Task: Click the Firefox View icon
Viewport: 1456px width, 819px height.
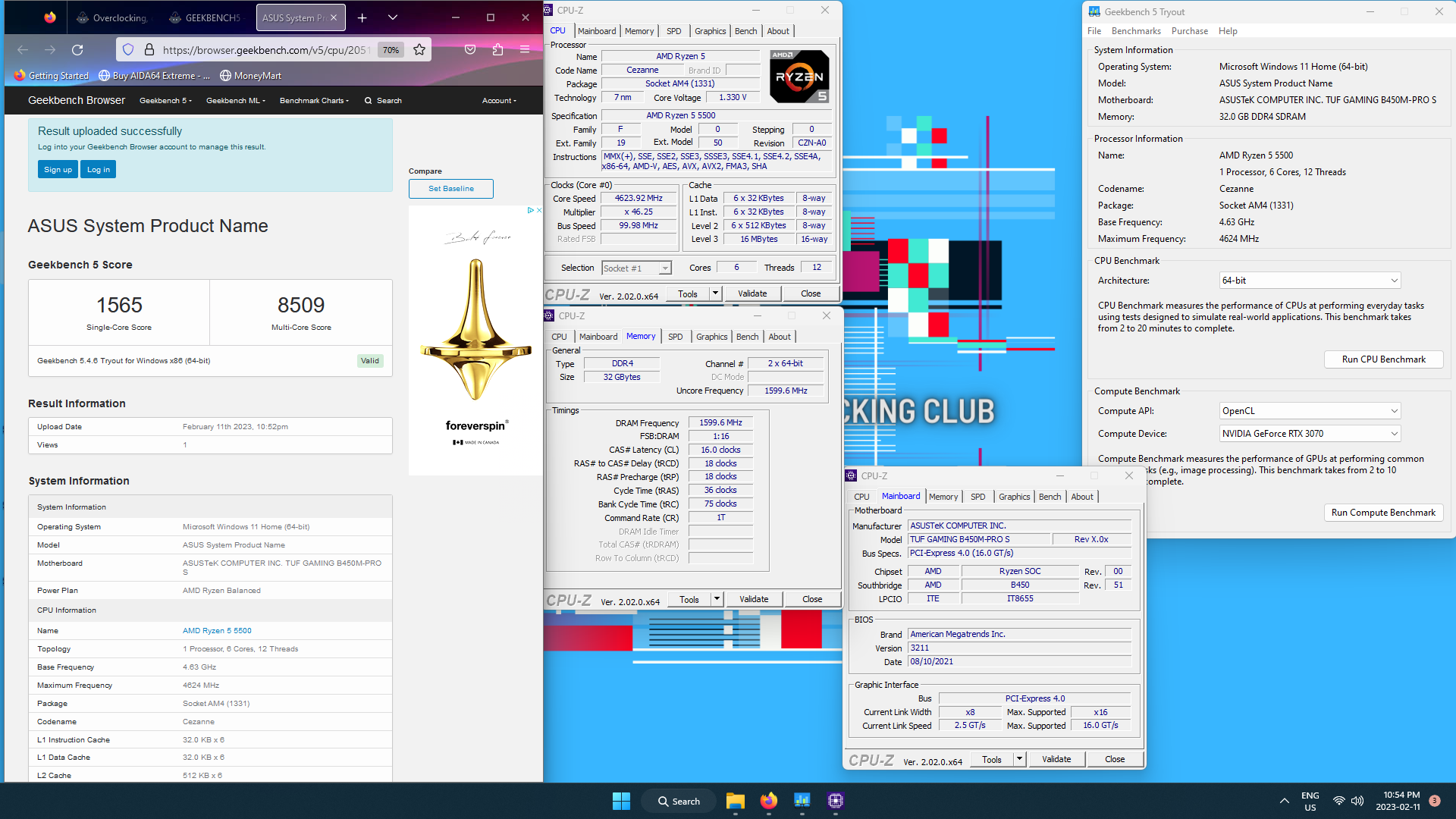Action: [x=50, y=17]
